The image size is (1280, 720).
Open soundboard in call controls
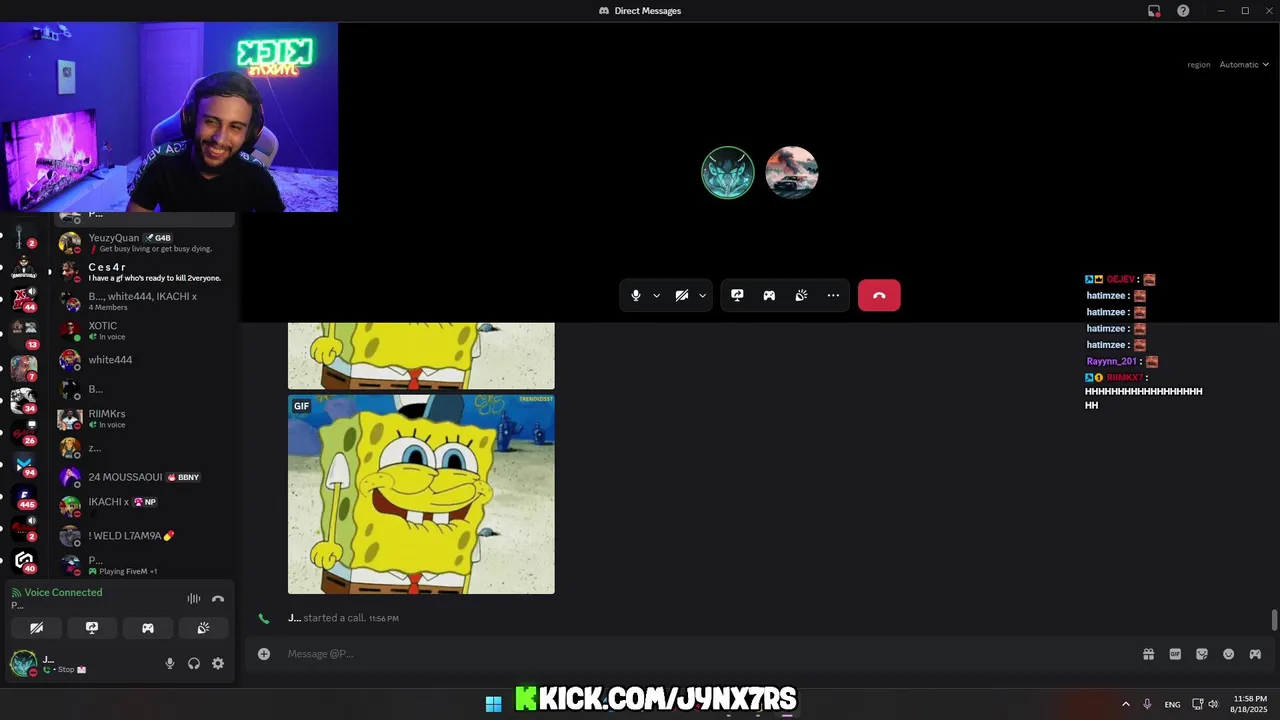[801, 295]
